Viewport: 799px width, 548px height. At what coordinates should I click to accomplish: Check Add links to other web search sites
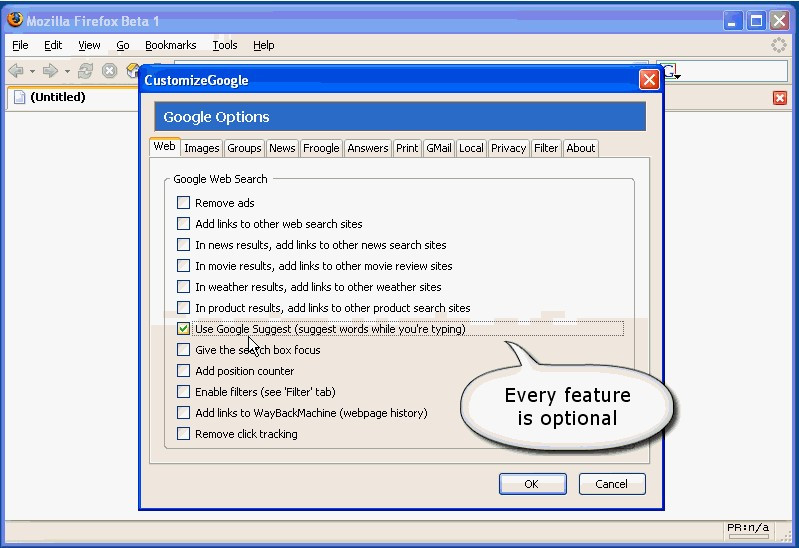183,224
